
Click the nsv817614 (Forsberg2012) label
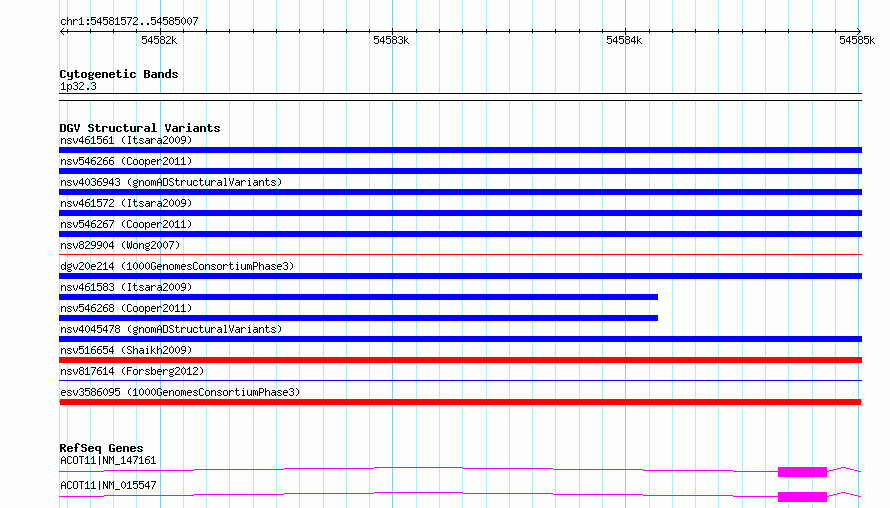point(132,371)
